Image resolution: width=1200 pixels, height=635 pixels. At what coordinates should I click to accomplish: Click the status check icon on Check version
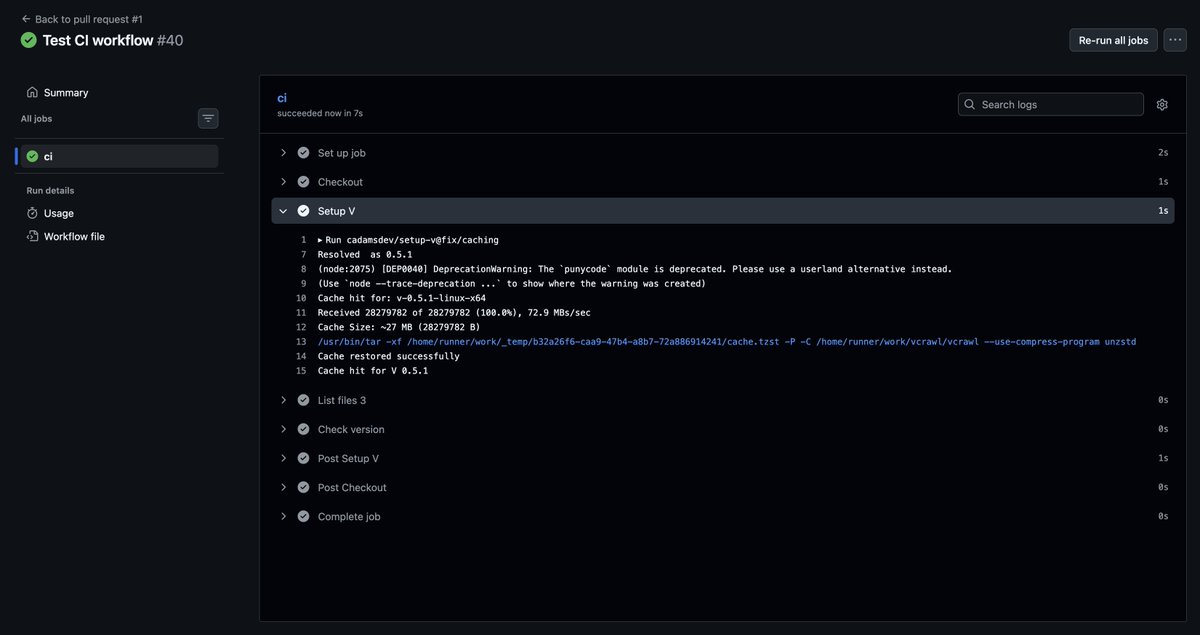[303, 429]
